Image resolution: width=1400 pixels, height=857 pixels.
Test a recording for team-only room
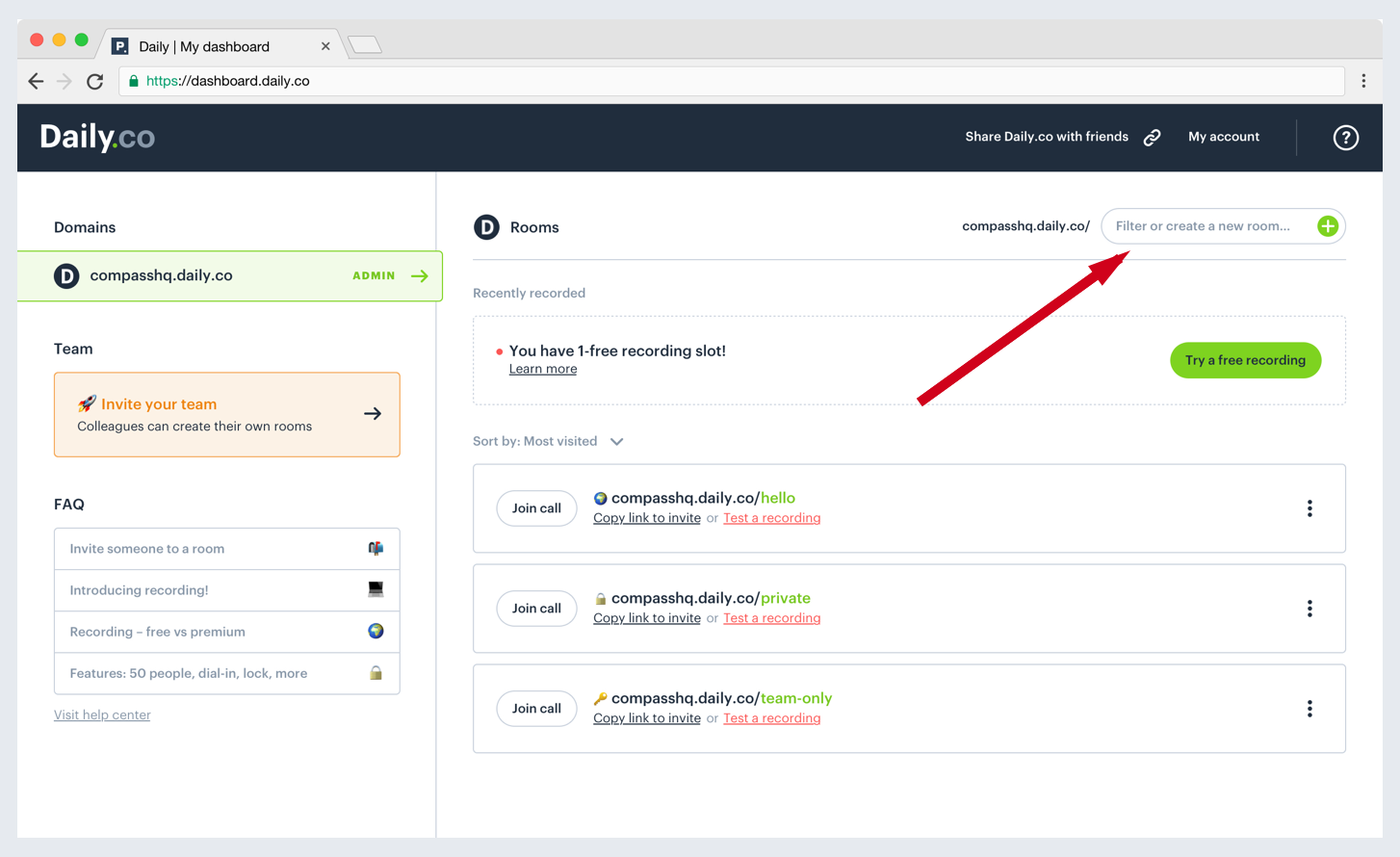pos(772,718)
